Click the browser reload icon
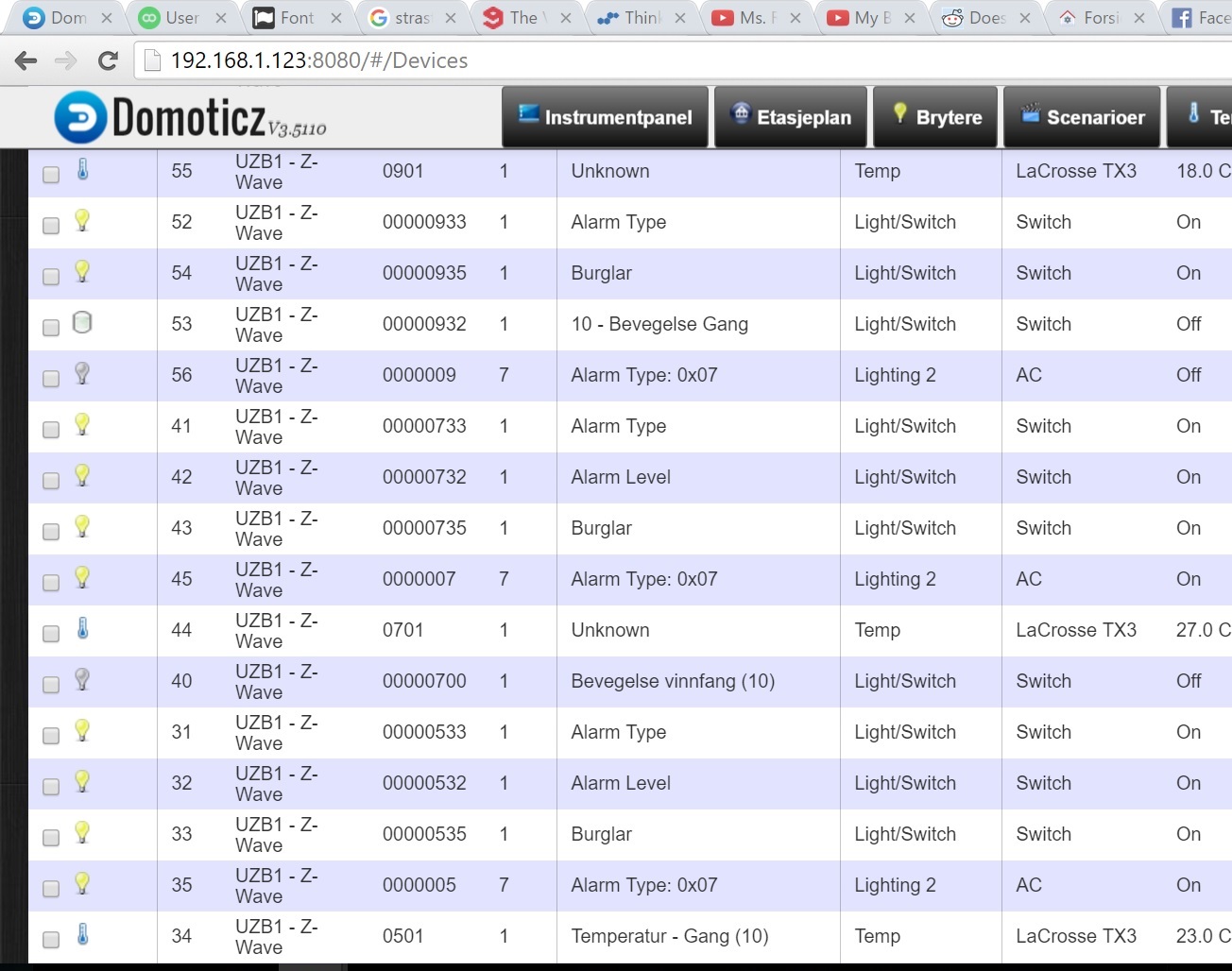Screen dimensions: 1232x971 point(108,61)
